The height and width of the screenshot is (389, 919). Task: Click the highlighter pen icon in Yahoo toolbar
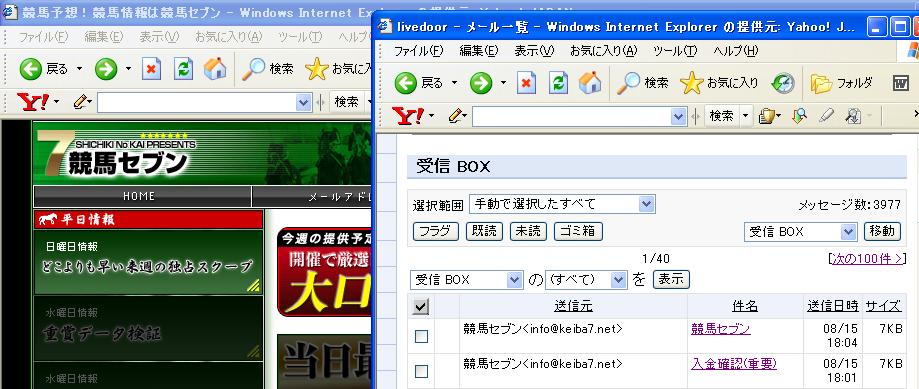coord(826,115)
